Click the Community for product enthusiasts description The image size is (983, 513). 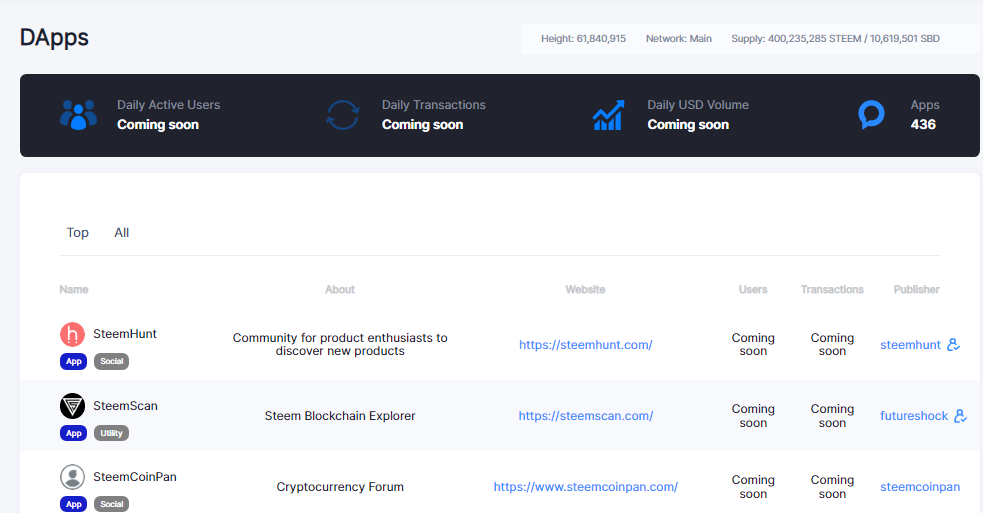[x=340, y=344]
